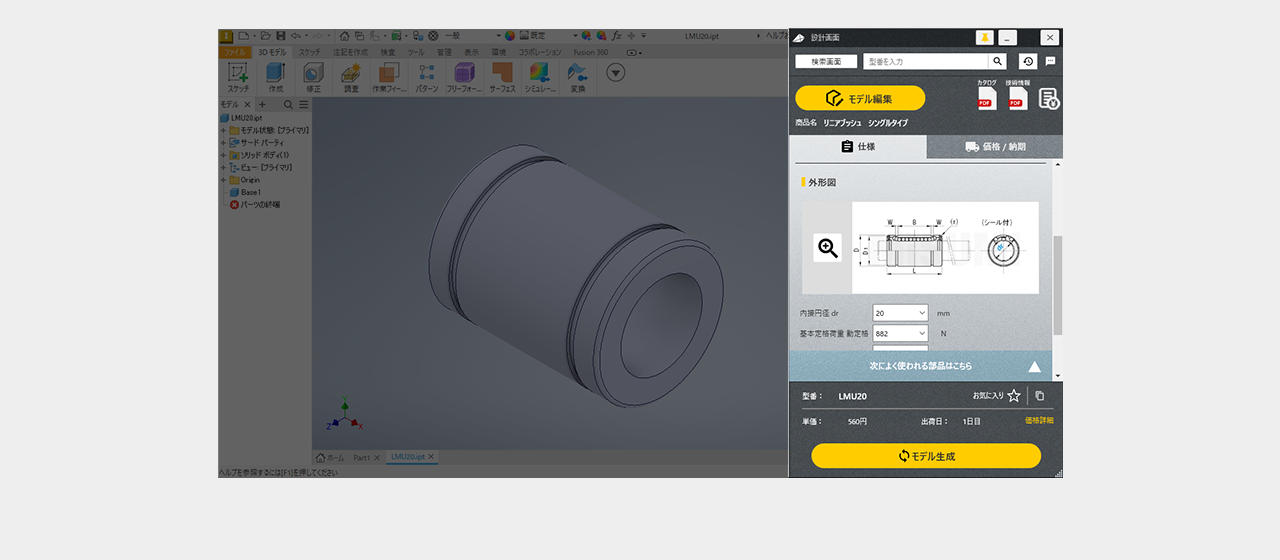The image size is (1280, 560).
Task: Zoom the 外形図 drawing with magnifier icon
Action: coord(827,248)
